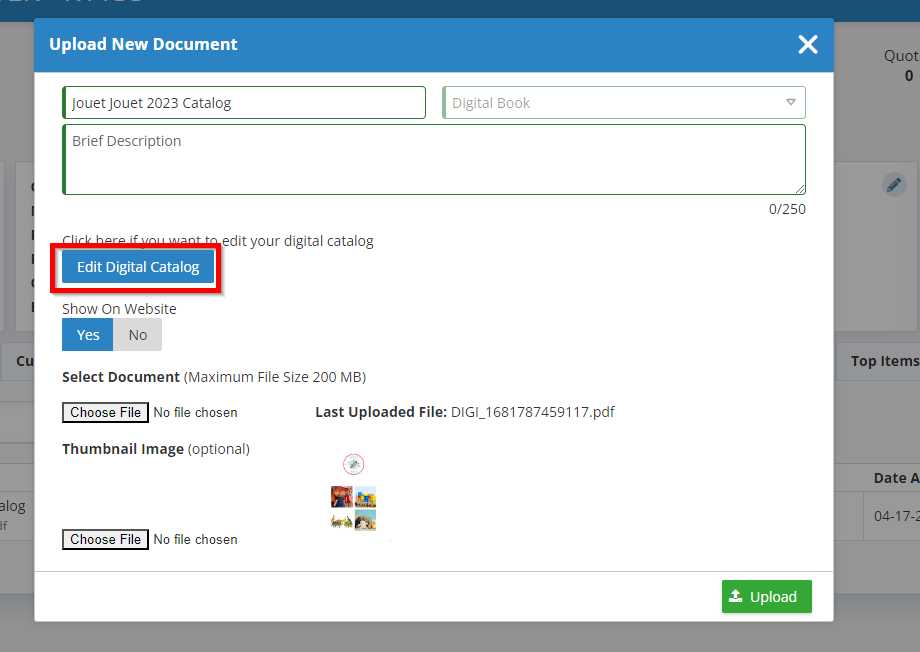Image resolution: width=920 pixels, height=652 pixels.
Task: Close the Upload New Document dialog
Action: (808, 45)
